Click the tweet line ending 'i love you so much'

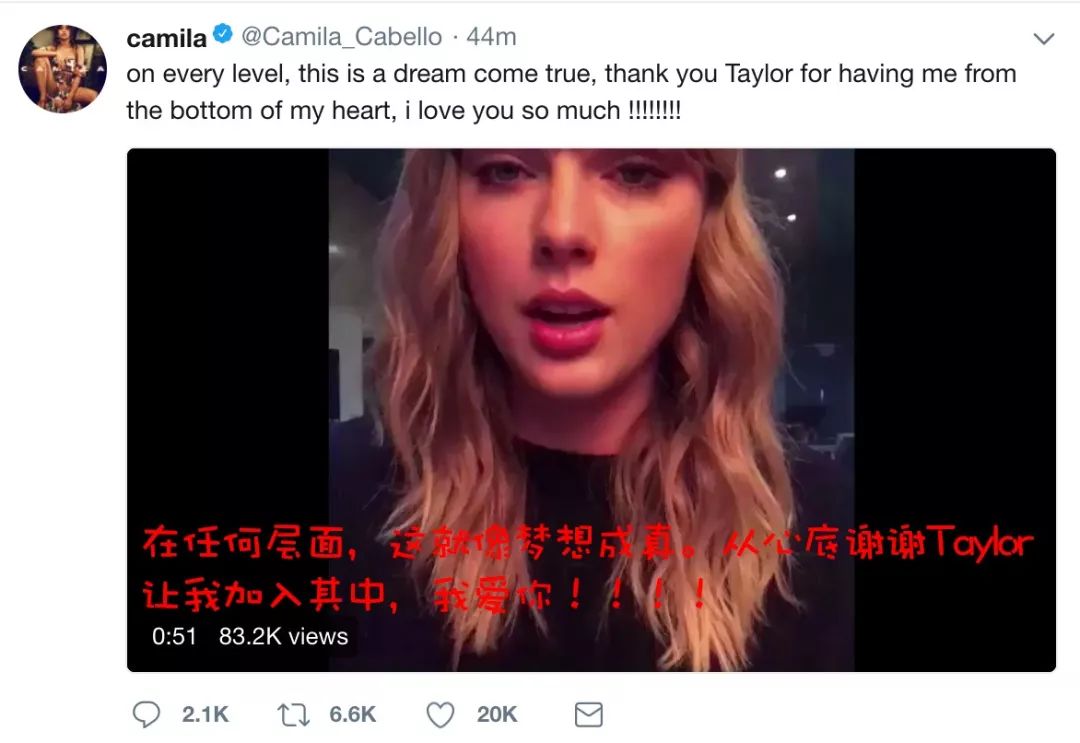(x=404, y=110)
